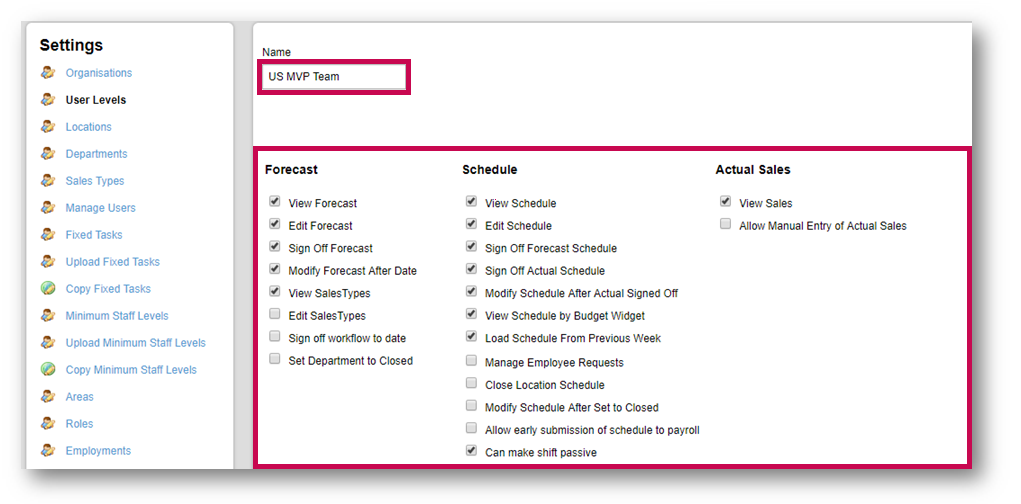Open the Areas settings link
Viewport: 1021px width, 504px height.
pyautogui.click(x=80, y=397)
